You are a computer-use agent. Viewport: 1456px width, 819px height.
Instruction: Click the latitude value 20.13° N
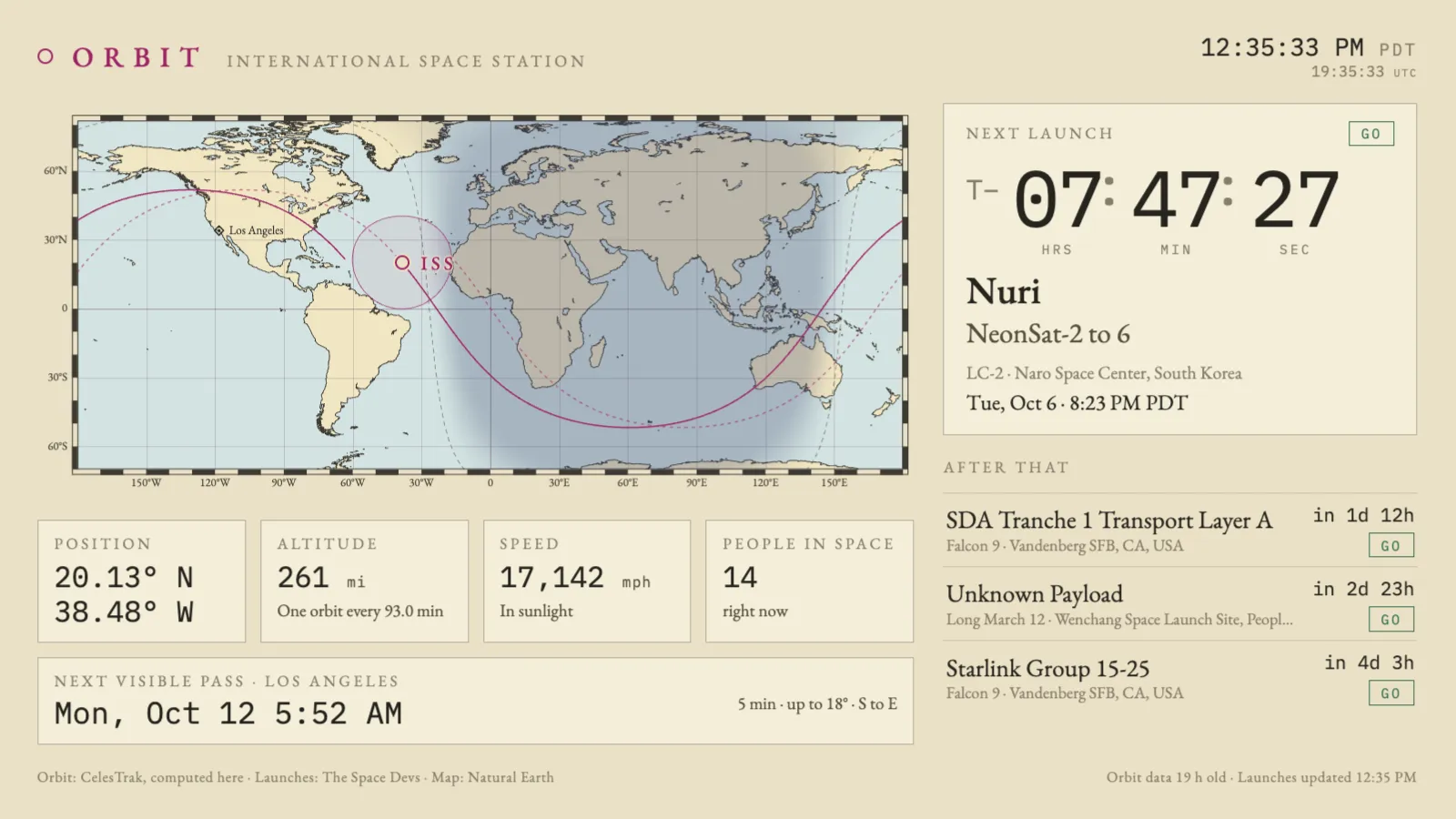click(124, 578)
